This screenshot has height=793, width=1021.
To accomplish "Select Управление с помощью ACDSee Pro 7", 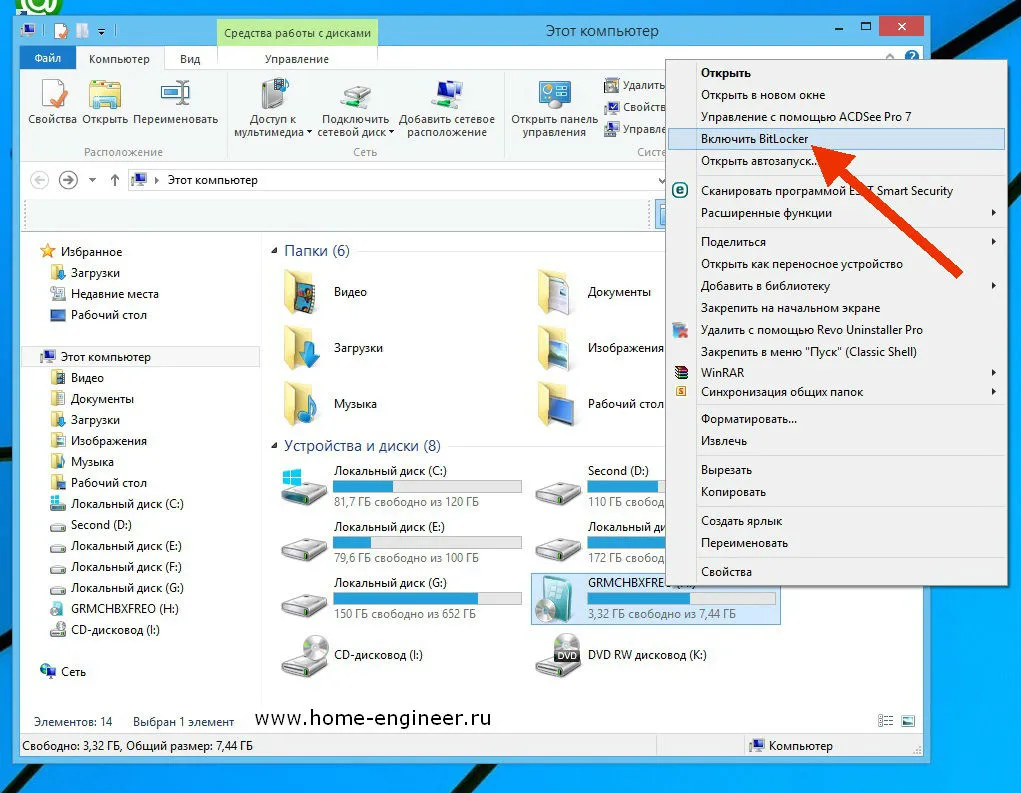I will click(837, 117).
